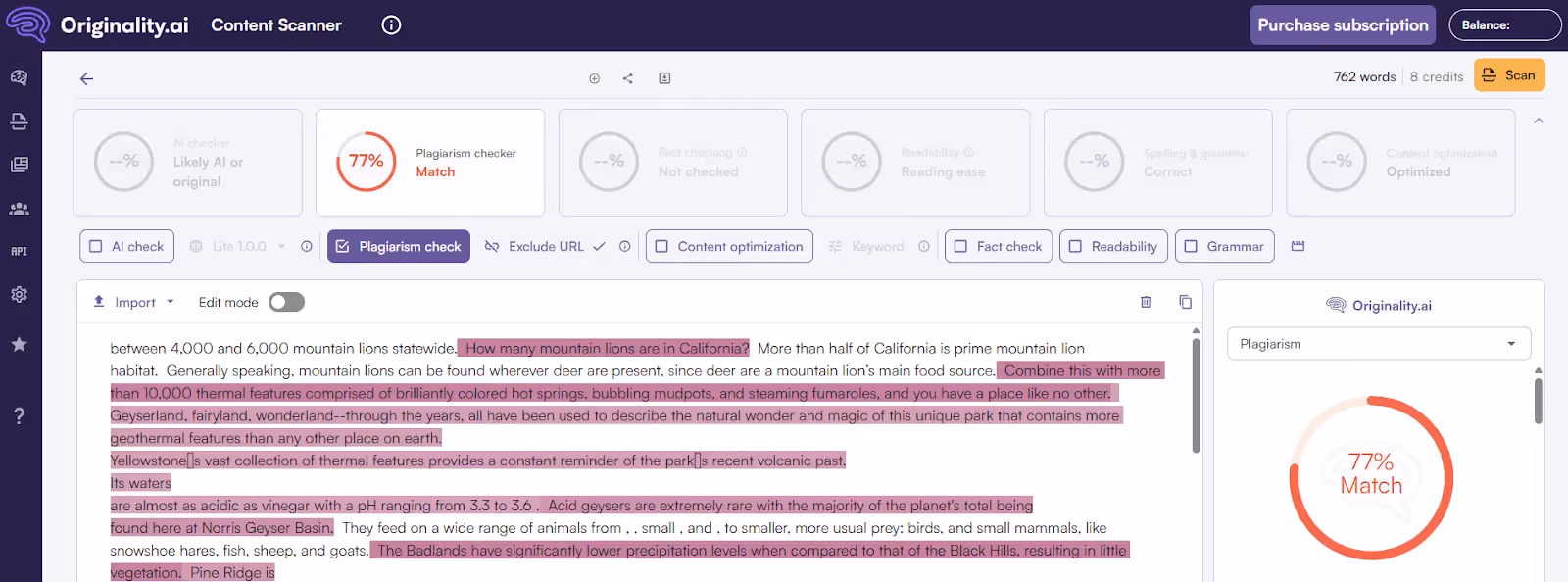
Task: Click the info icon next to Exclude URL
Action: (624, 246)
